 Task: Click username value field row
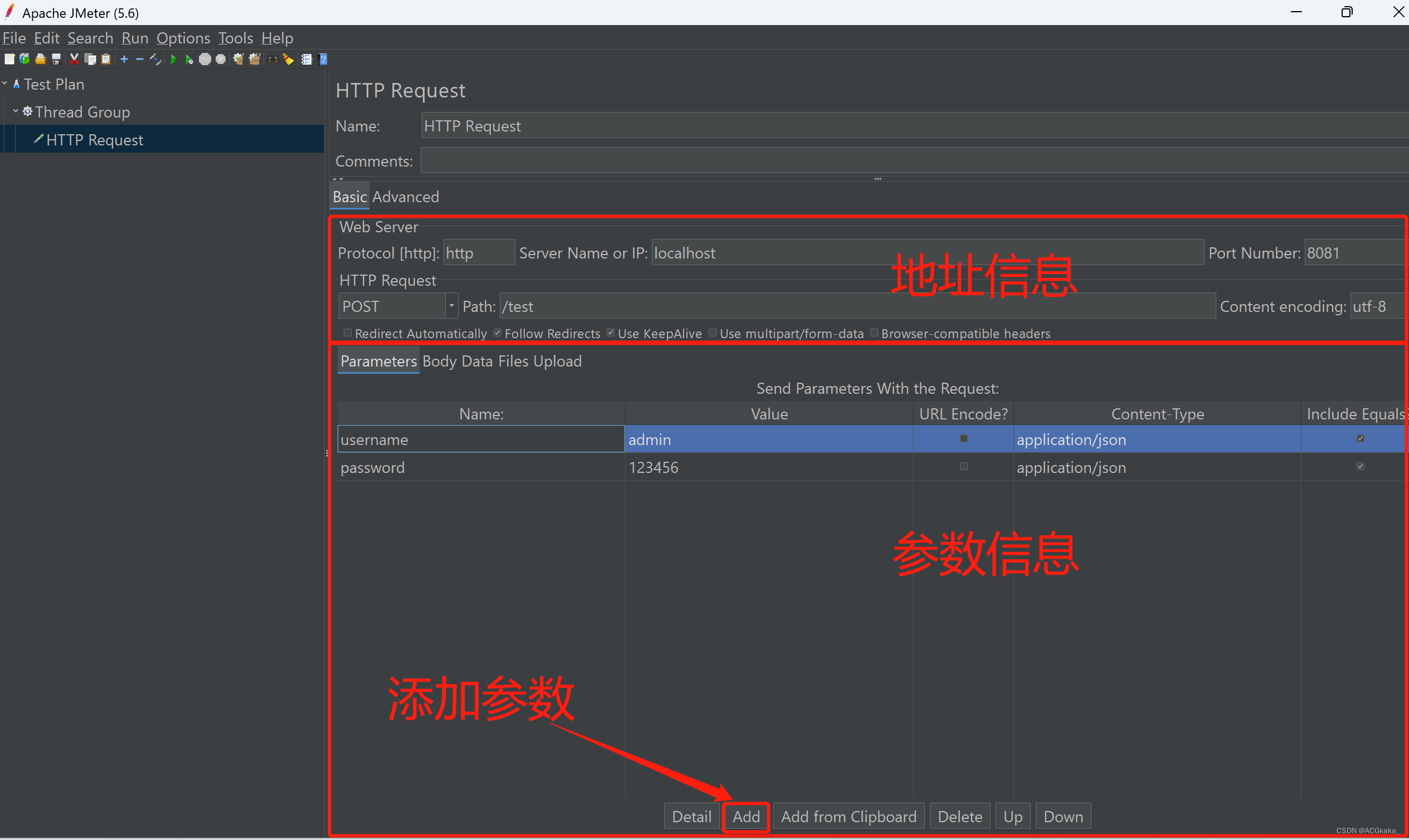click(769, 439)
